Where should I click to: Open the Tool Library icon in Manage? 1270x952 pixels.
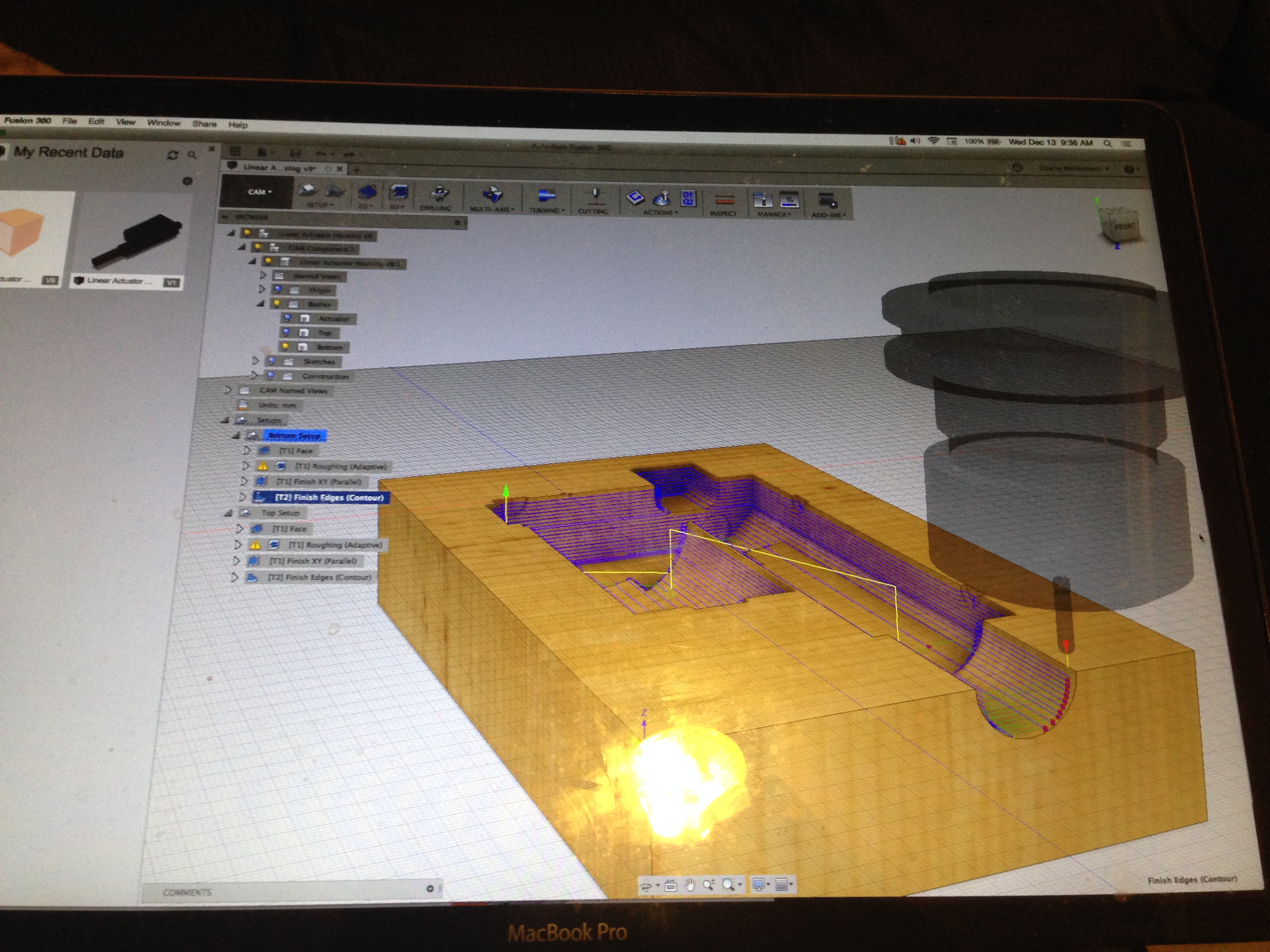tap(763, 200)
